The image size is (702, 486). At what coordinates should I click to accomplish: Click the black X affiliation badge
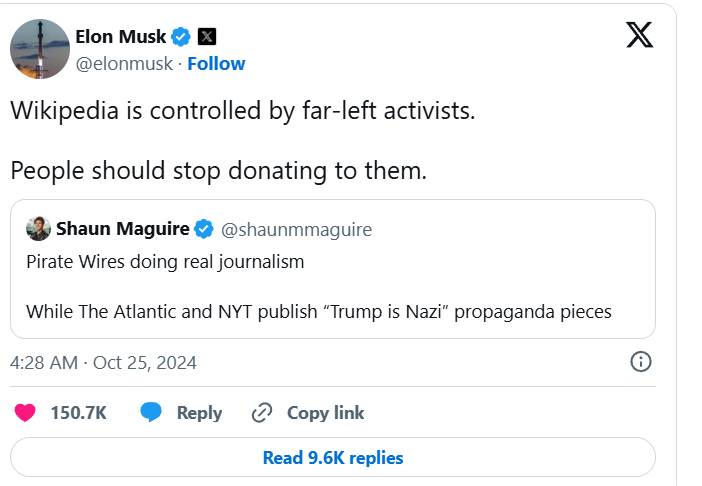207,37
